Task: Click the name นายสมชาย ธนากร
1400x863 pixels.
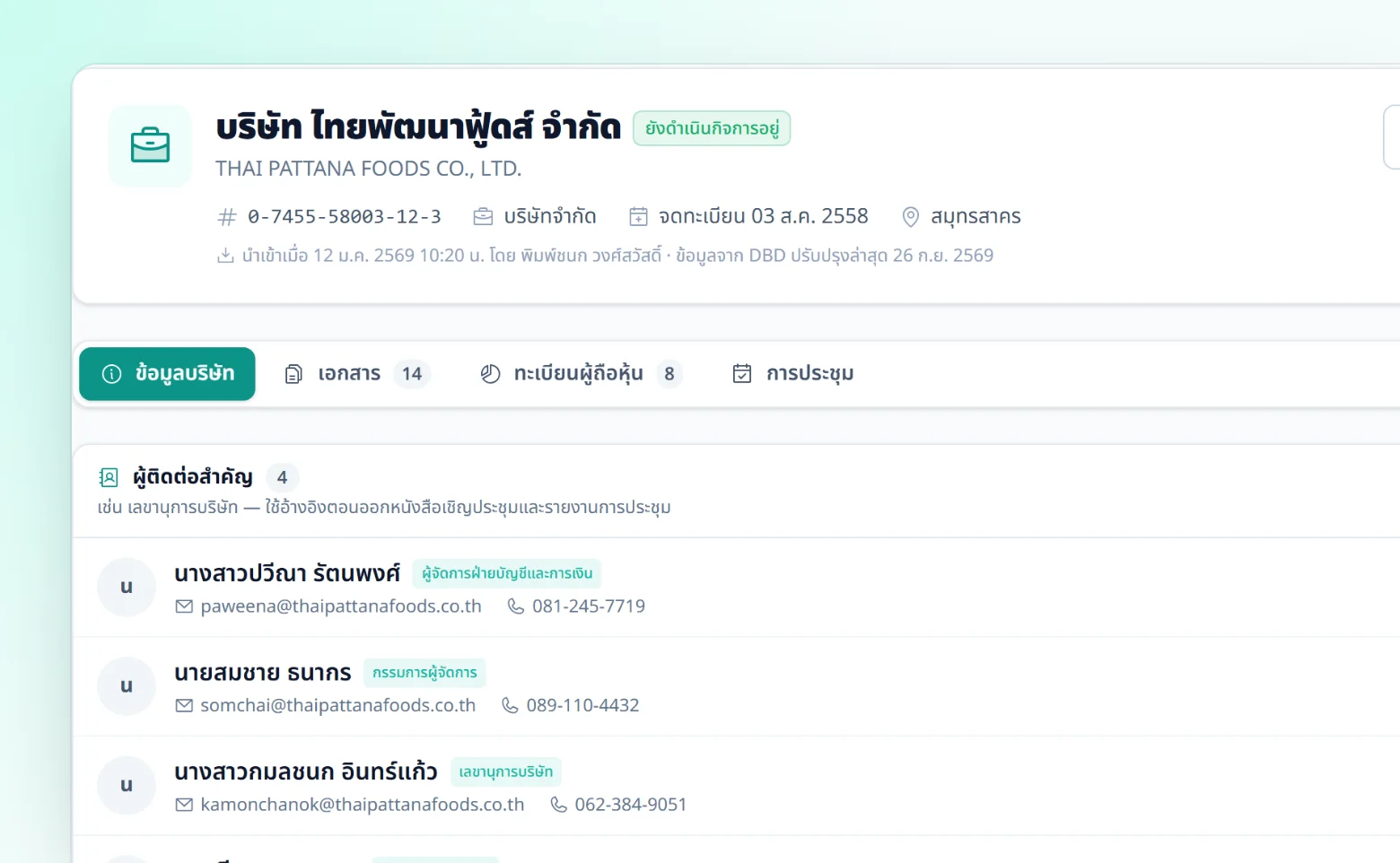Action: click(x=263, y=673)
